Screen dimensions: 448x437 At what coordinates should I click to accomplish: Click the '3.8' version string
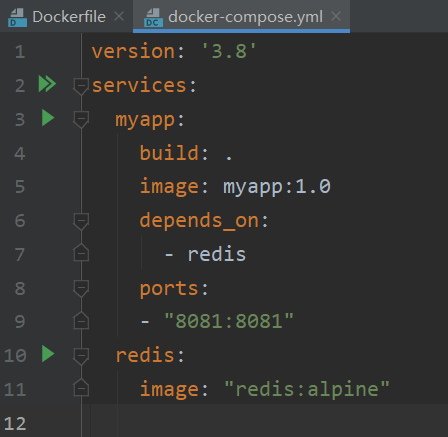(229, 52)
